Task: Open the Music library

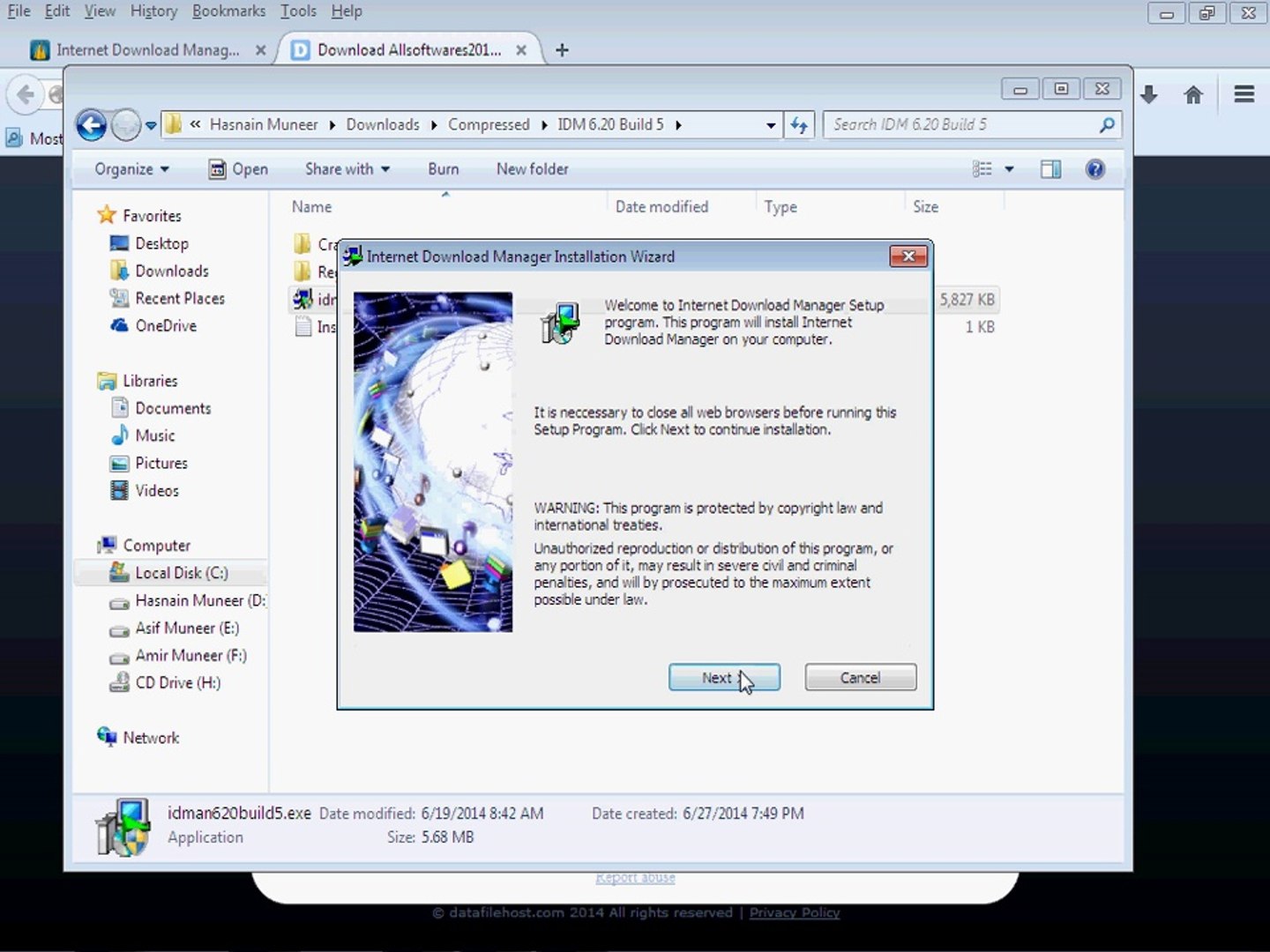Action: [155, 435]
